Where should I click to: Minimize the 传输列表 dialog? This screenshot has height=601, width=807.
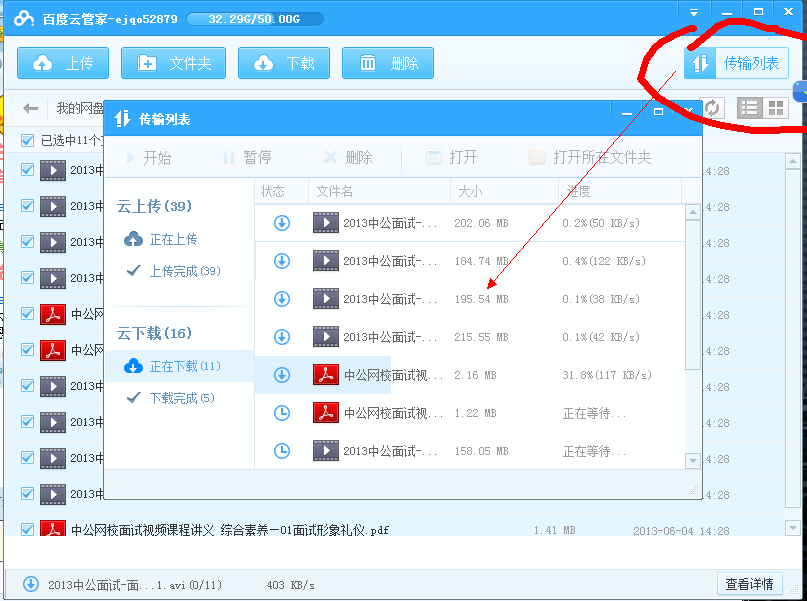pyautogui.click(x=626, y=113)
